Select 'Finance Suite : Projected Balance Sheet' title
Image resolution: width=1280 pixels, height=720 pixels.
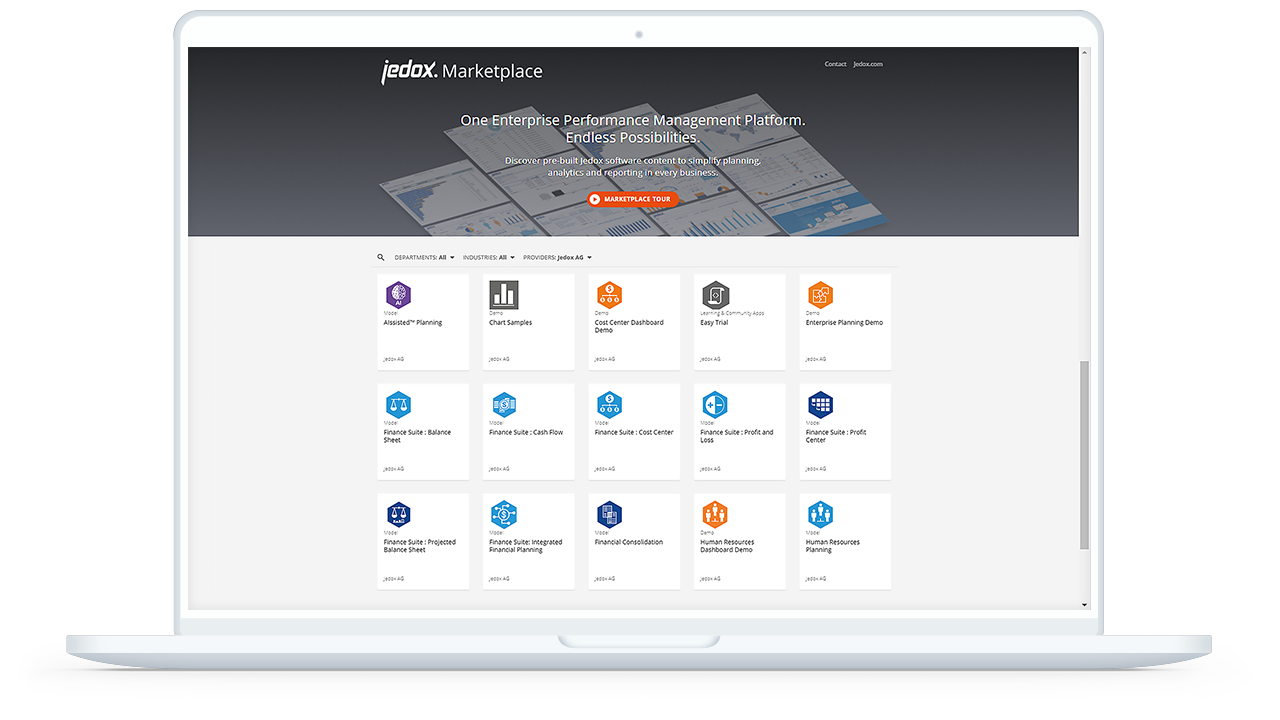coord(420,546)
